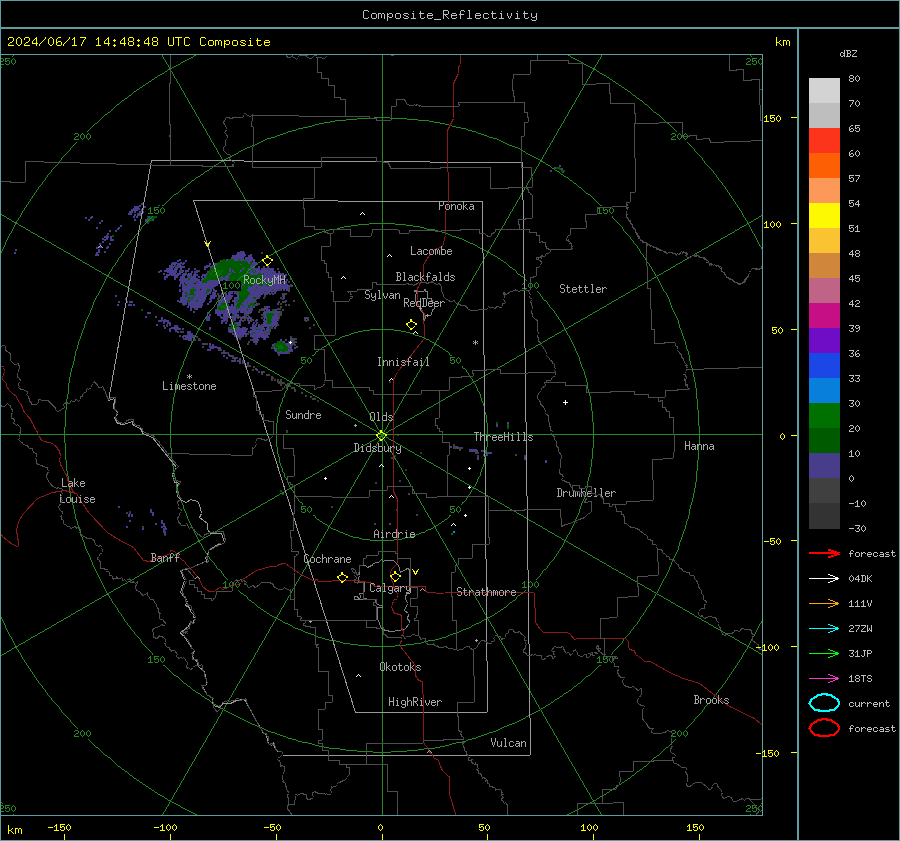Click the Olds town label

(x=381, y=417)
